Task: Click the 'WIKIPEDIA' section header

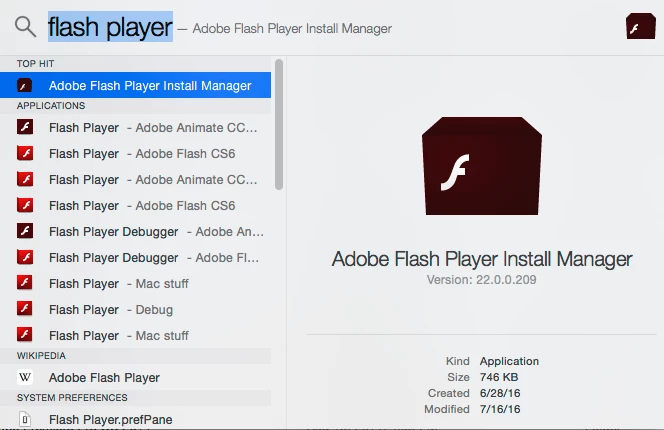Action: 41,355
